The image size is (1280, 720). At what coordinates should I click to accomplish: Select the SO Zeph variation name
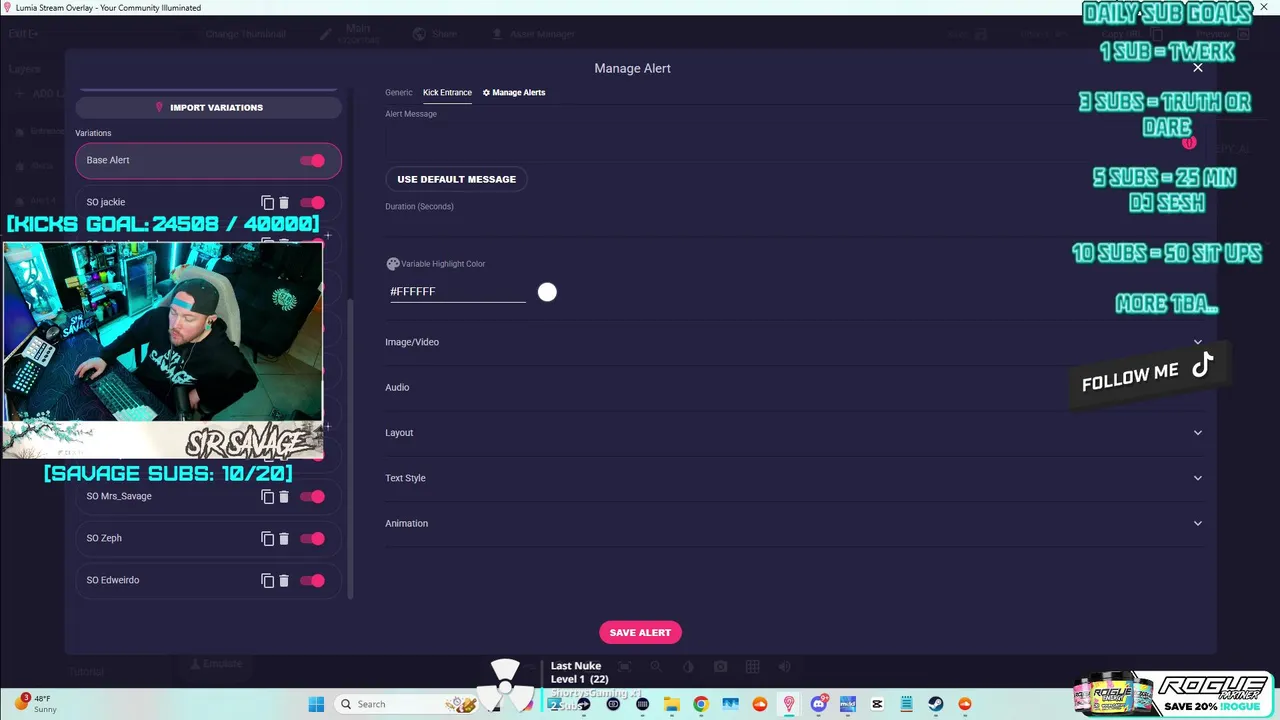point(104,538)
